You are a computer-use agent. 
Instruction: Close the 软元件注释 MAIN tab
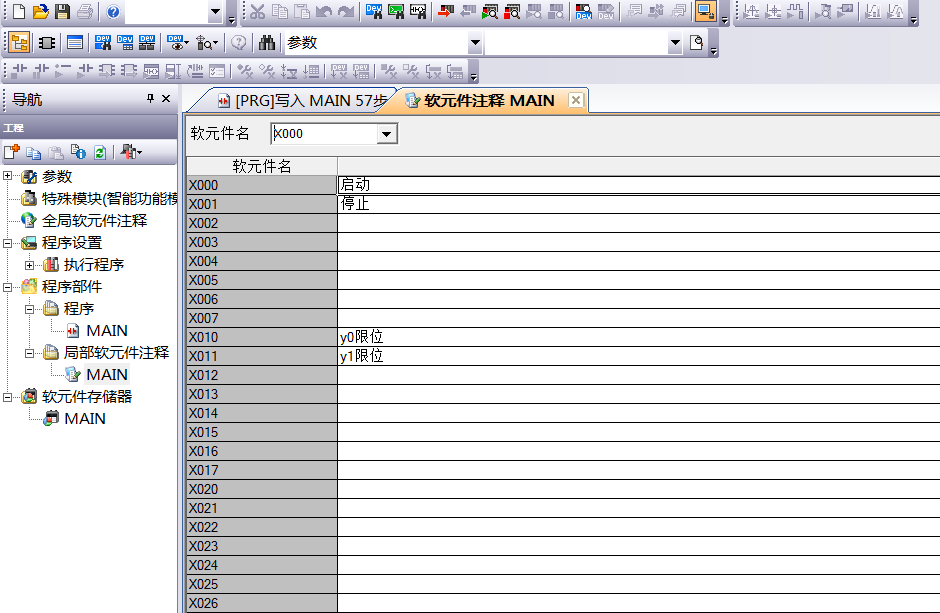575,100
